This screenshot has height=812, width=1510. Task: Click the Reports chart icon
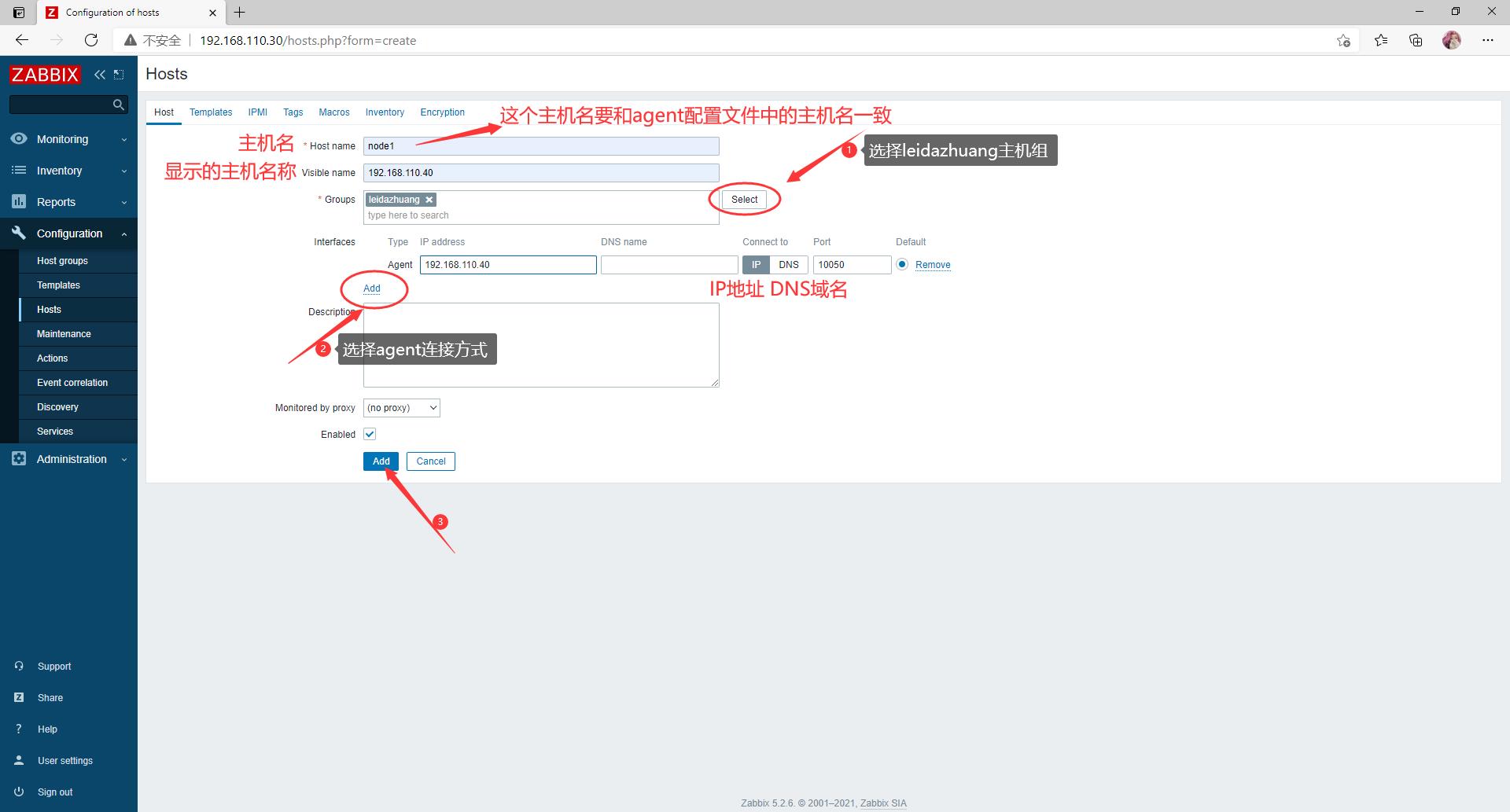[19, 201]
